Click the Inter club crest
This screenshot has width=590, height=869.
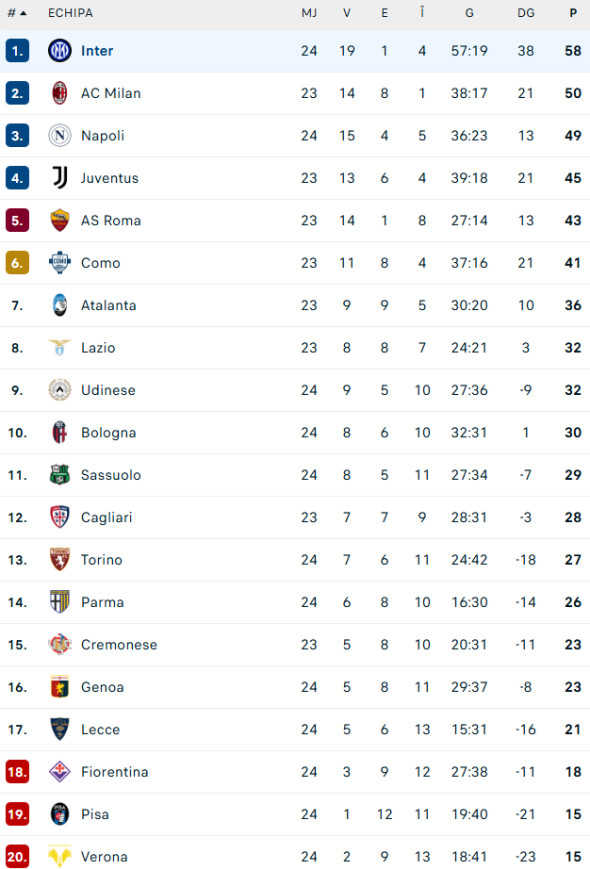point(59,50)
